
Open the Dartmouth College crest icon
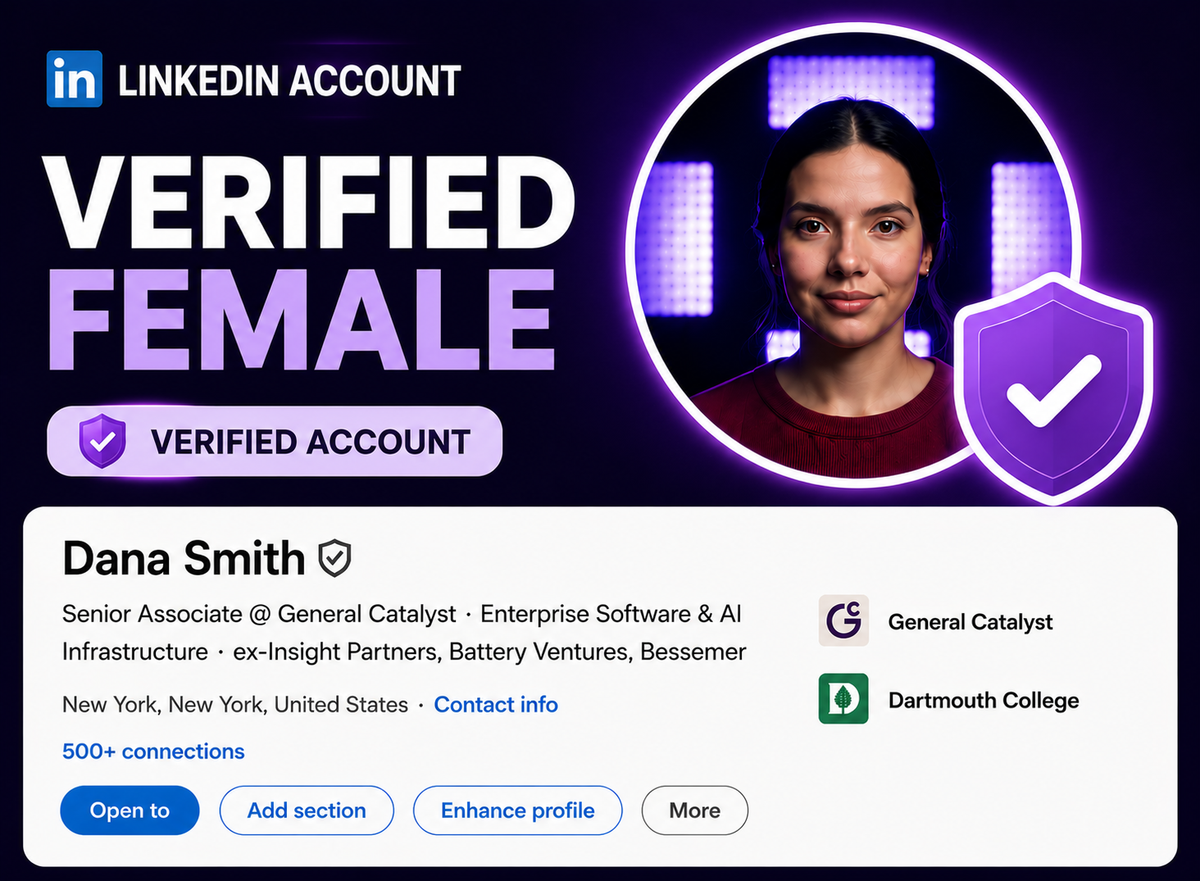[x=843, y=698]
